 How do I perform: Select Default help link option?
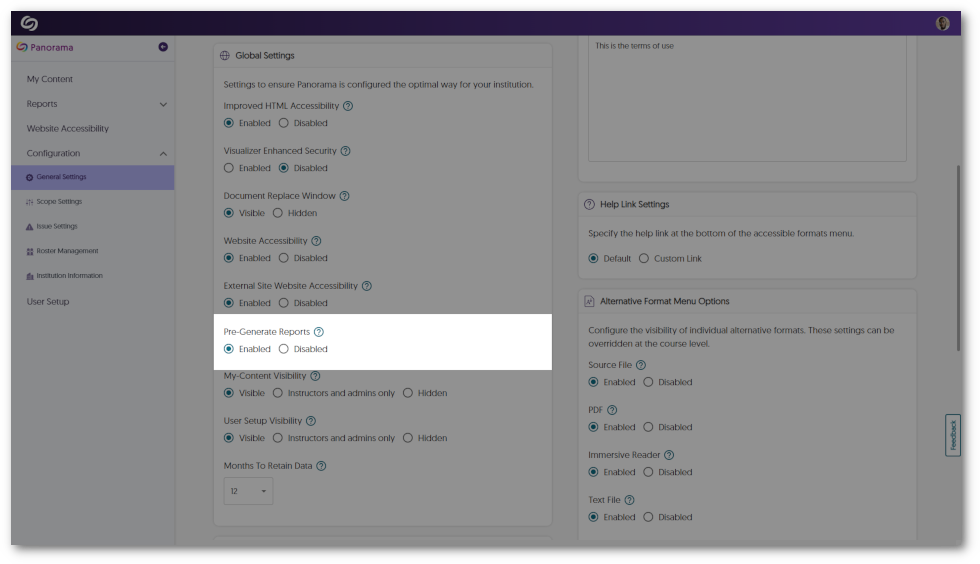point(594,259)
